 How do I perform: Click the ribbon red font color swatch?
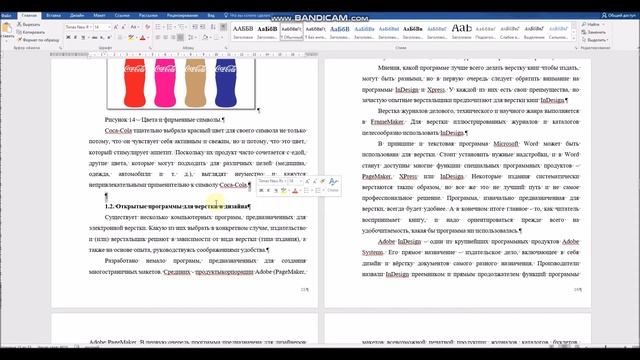(142, 38)
